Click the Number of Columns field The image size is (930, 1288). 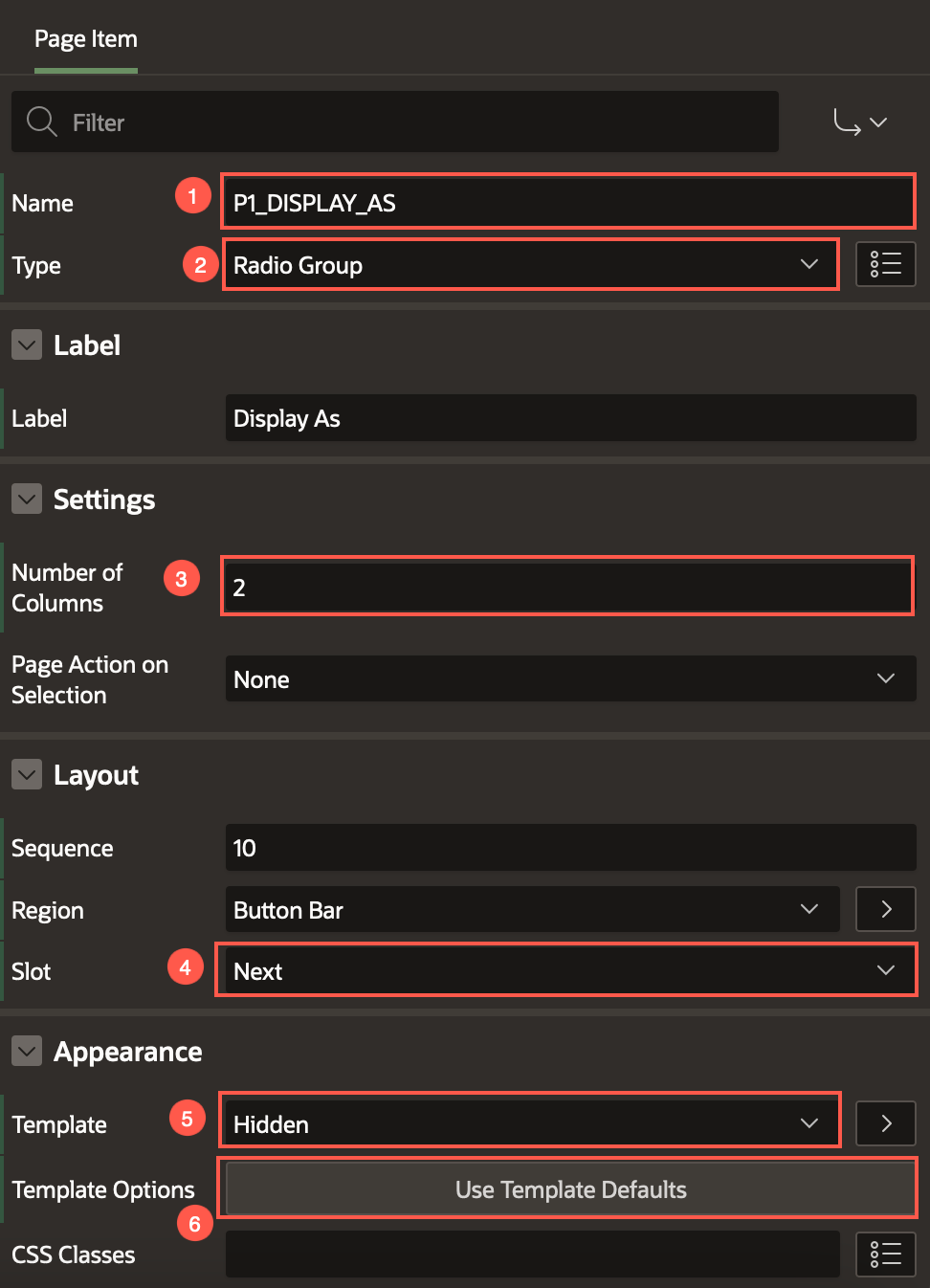(x=568, y=587)
